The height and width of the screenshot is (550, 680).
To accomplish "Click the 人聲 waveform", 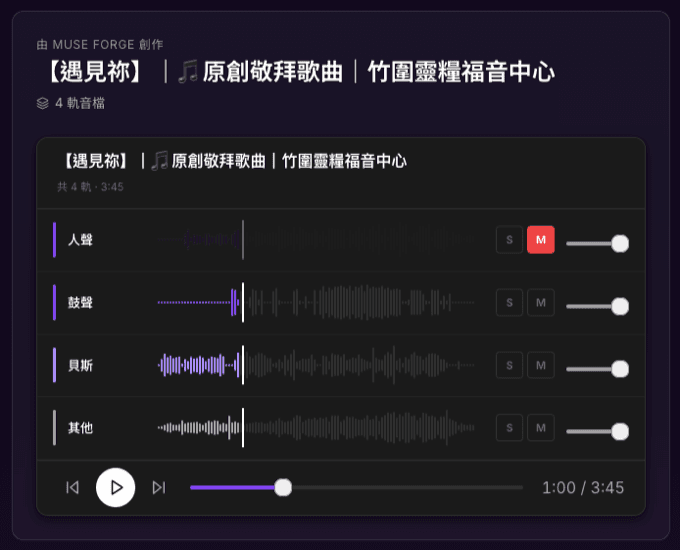I will (x=316, y=240).
